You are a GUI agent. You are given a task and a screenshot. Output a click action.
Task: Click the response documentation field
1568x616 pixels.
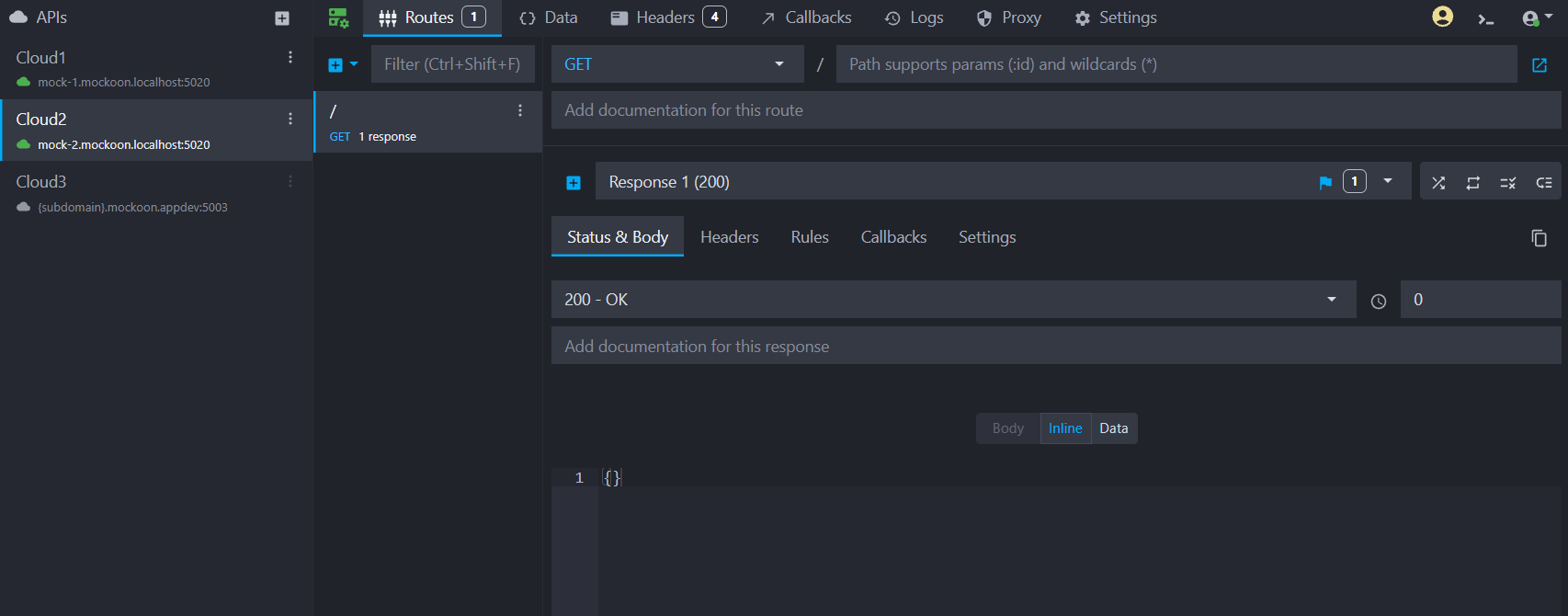[1056, 347]
